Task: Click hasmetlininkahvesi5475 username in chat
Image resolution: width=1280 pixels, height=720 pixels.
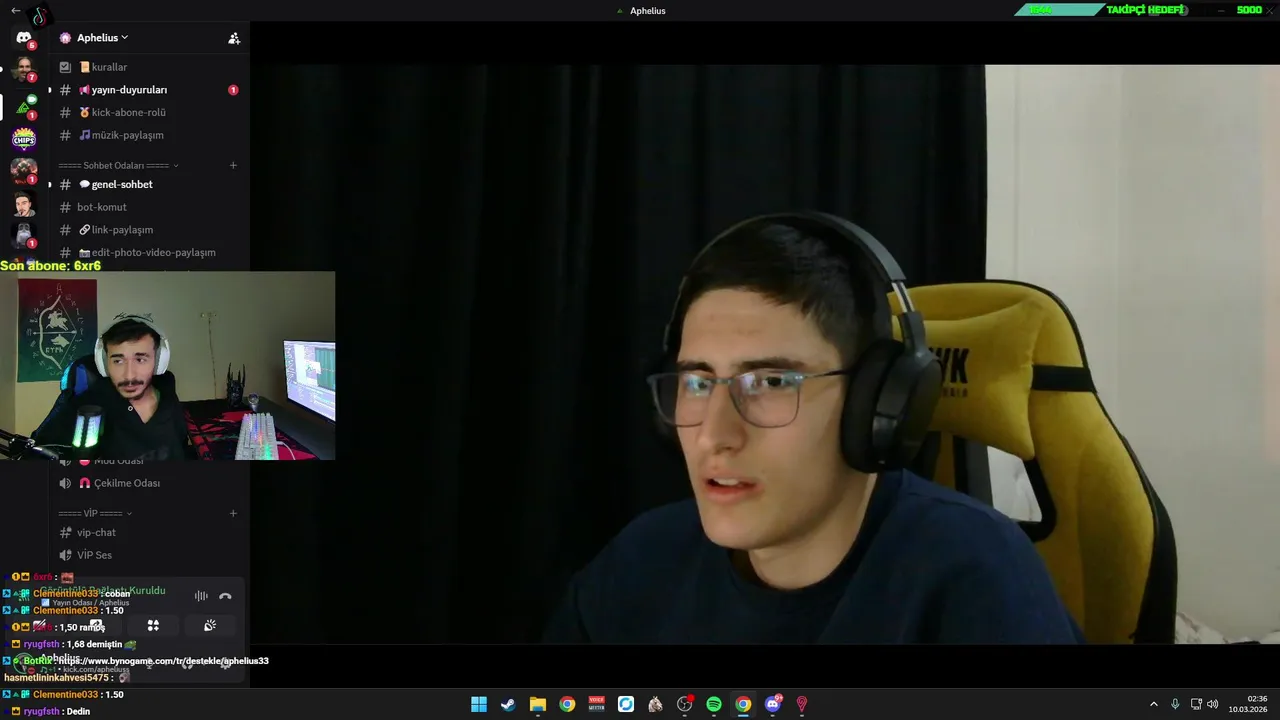Action: tap(57, 678)
